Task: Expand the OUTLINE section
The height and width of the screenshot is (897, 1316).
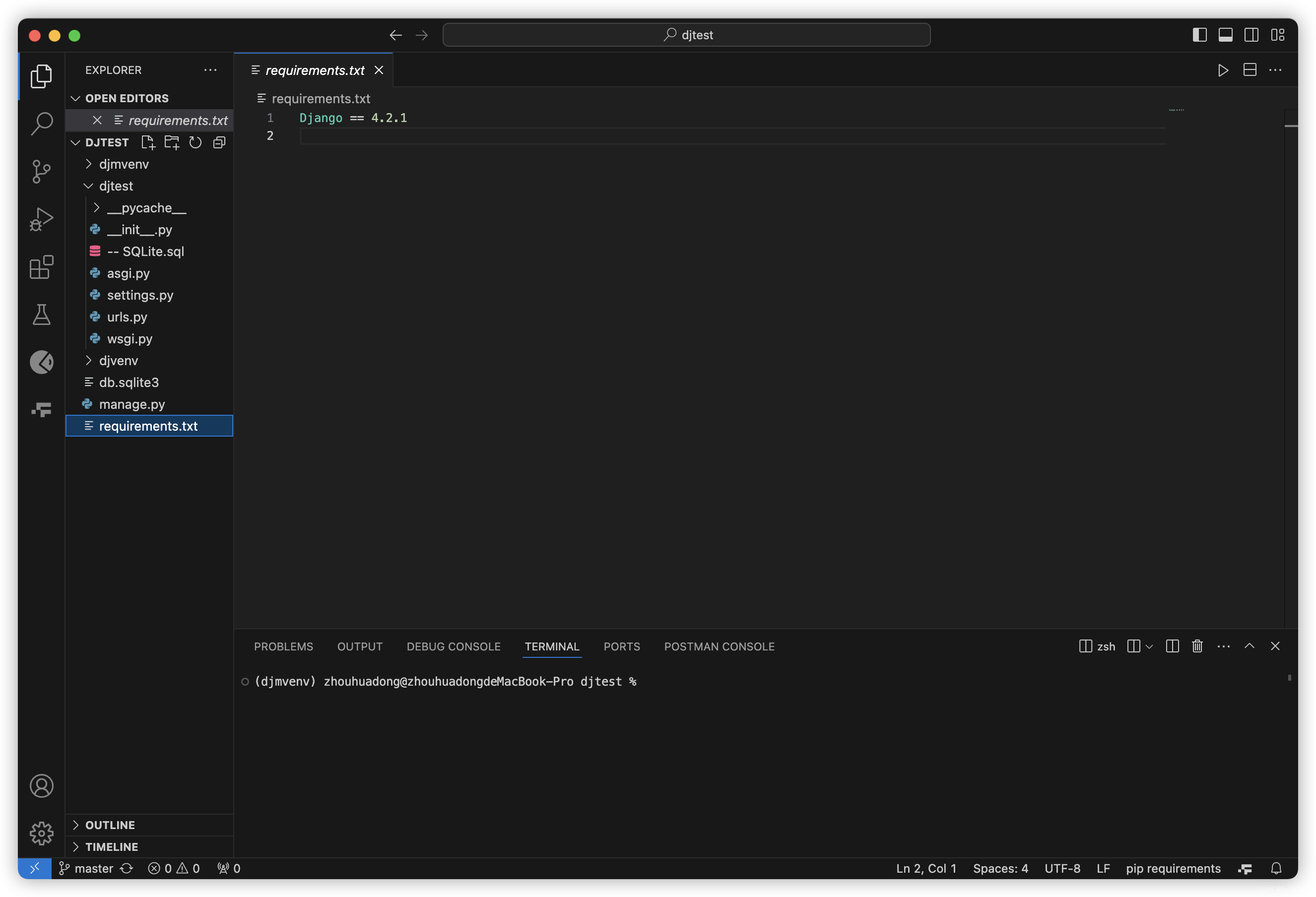Action: (110, 825)
